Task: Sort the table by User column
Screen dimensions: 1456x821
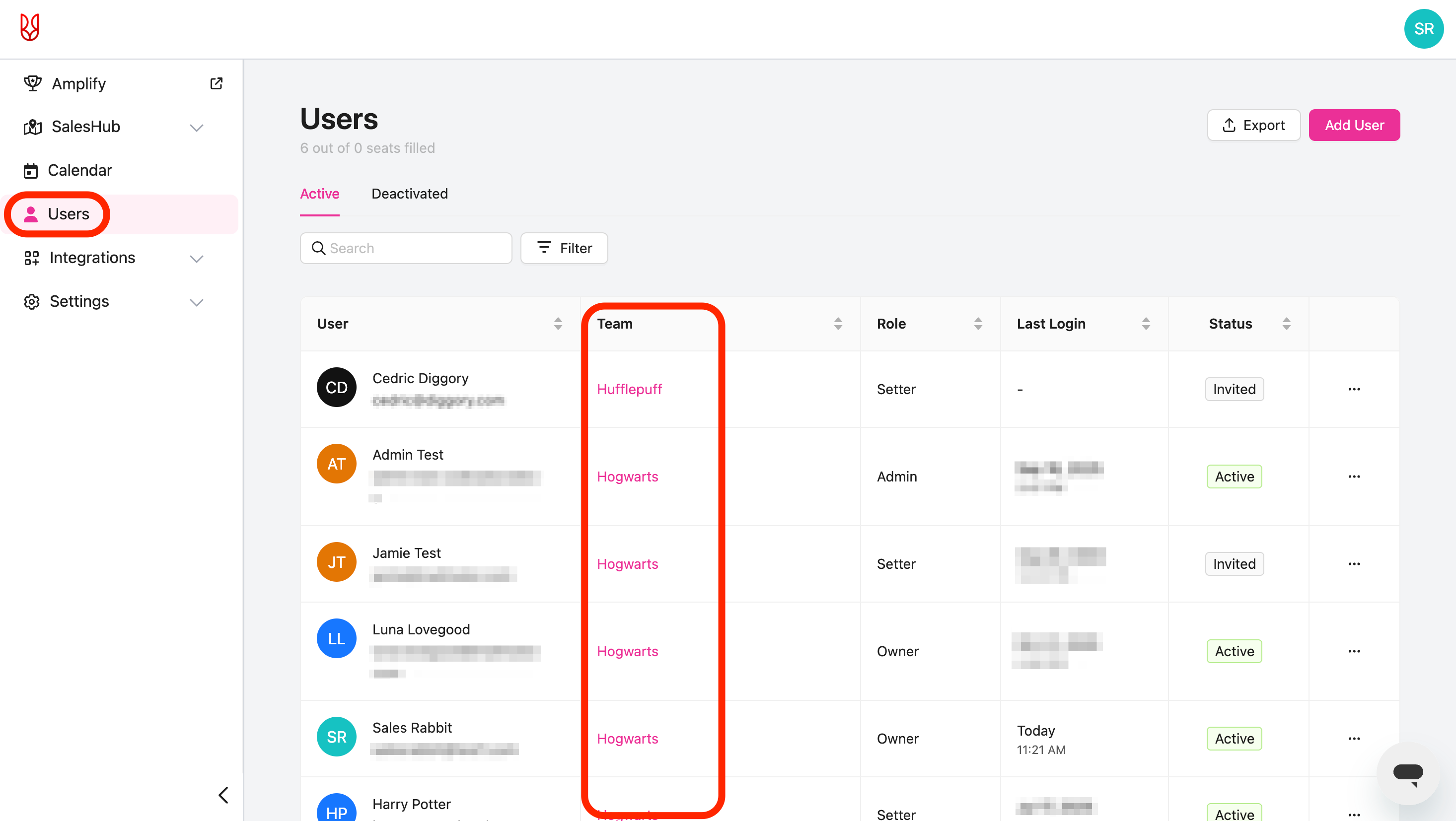Action: pos(558,324)
